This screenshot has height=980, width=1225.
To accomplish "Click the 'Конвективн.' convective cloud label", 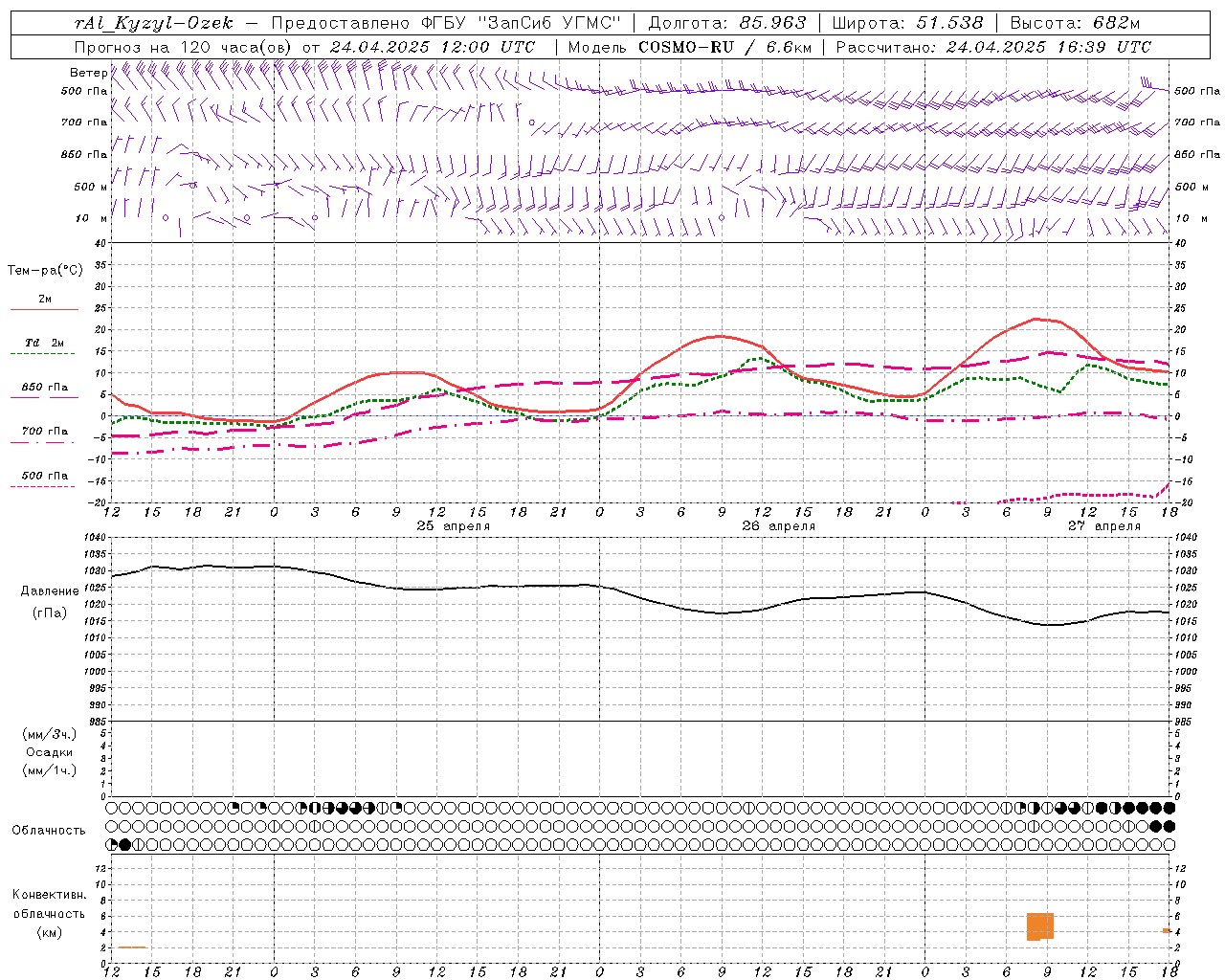I will [50, 895].
